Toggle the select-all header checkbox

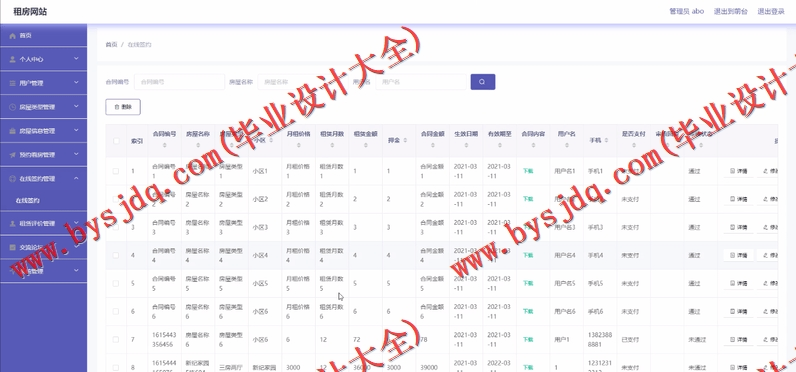(x=116, y=141)
